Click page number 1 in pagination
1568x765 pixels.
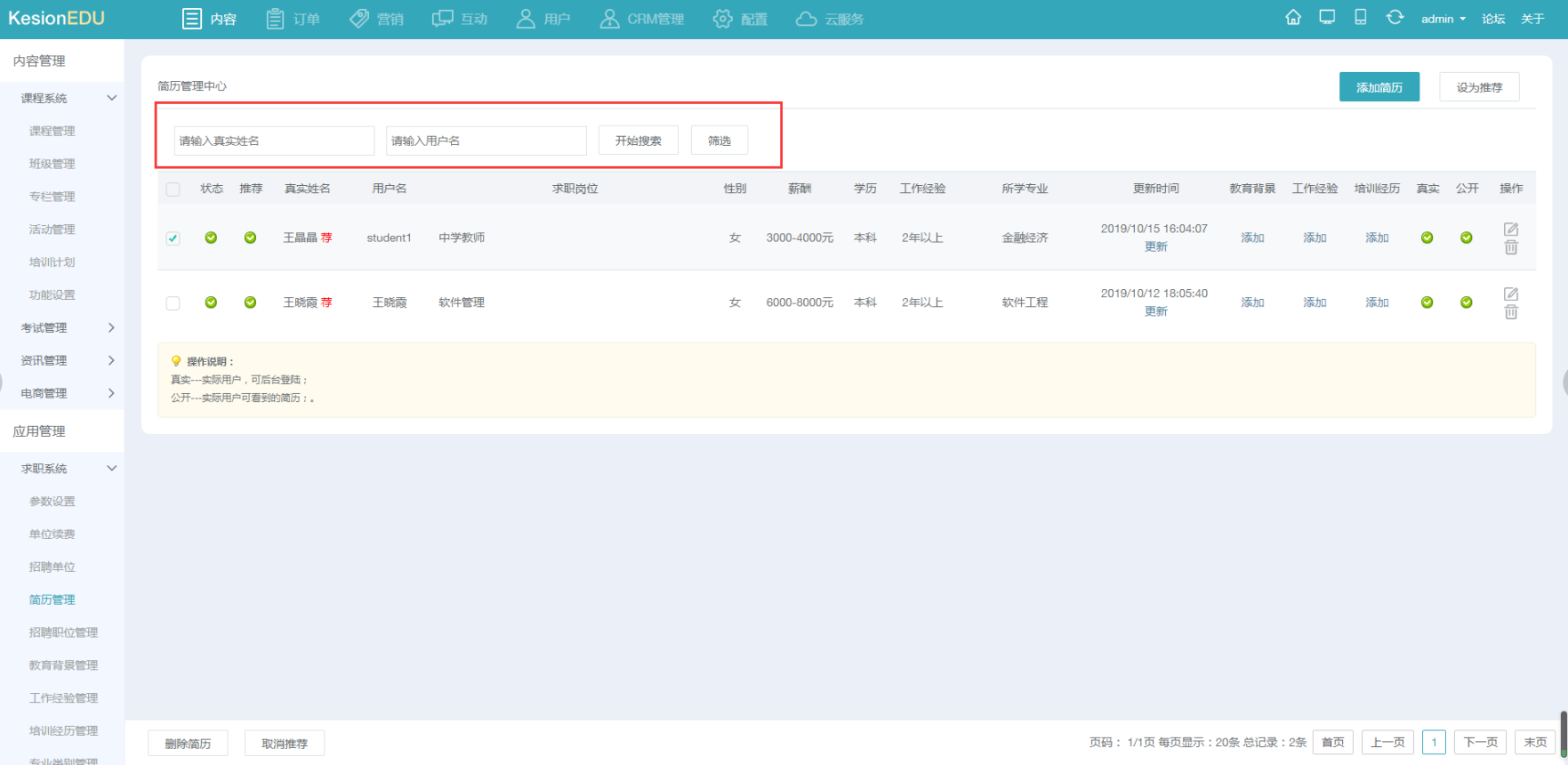tap(1434, 742)
